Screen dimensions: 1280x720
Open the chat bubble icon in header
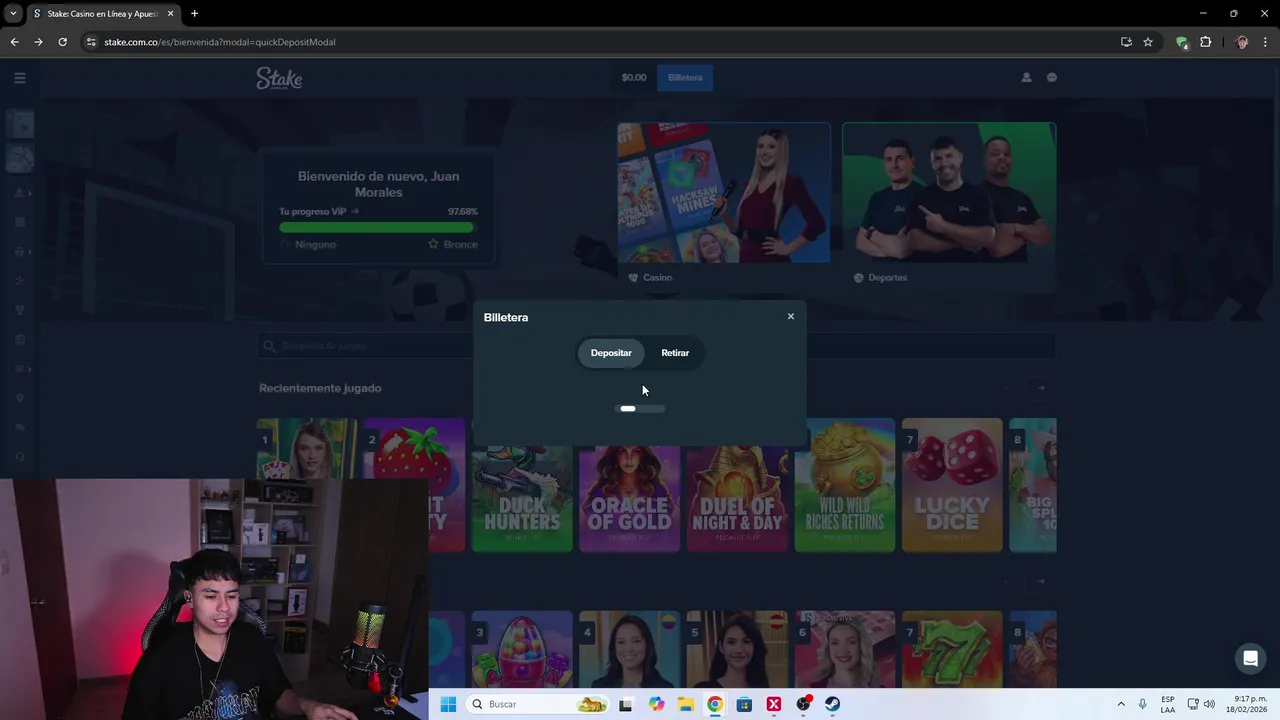[1052, 77]
